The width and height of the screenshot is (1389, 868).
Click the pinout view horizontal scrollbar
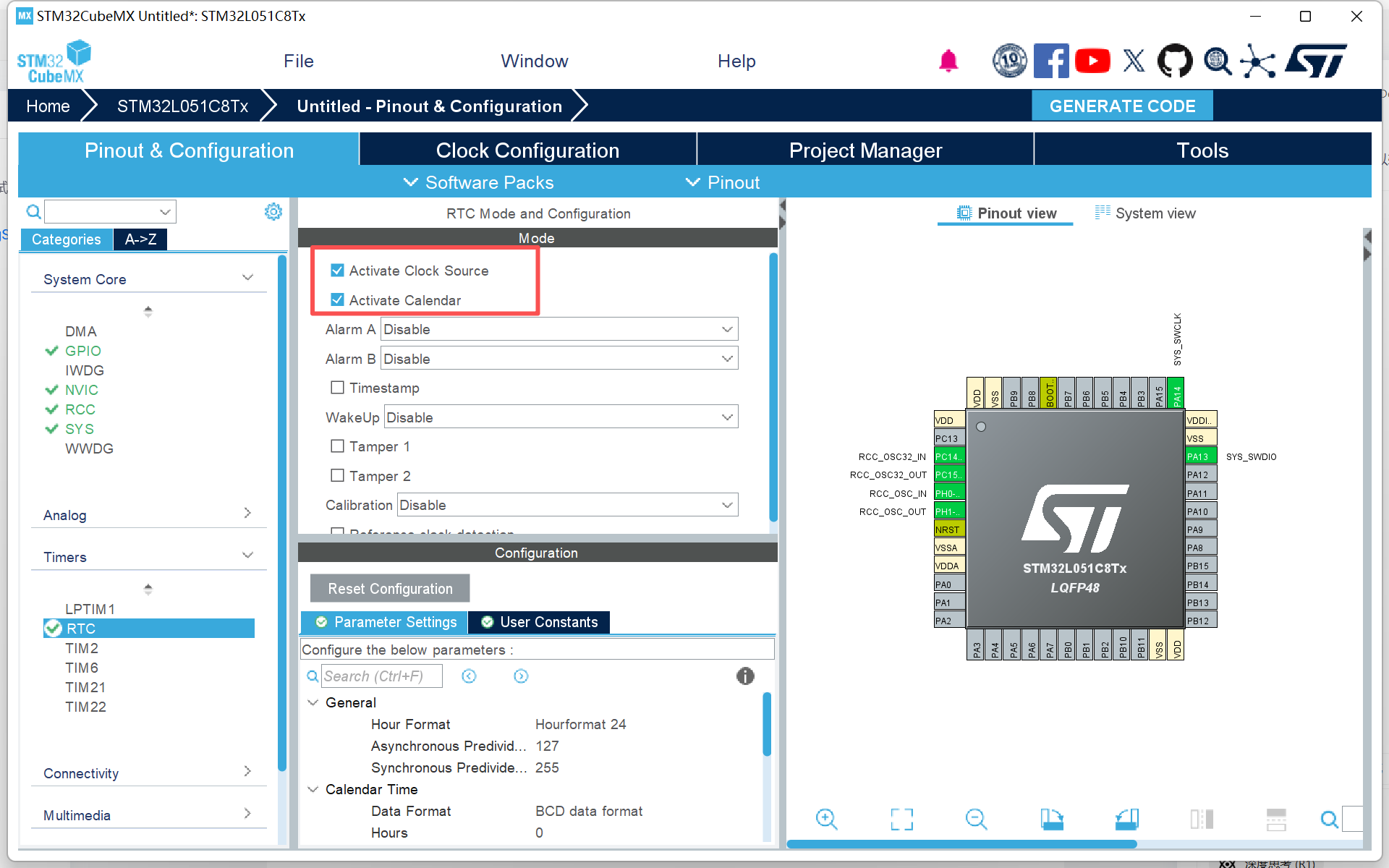click(x=962, y=843)
